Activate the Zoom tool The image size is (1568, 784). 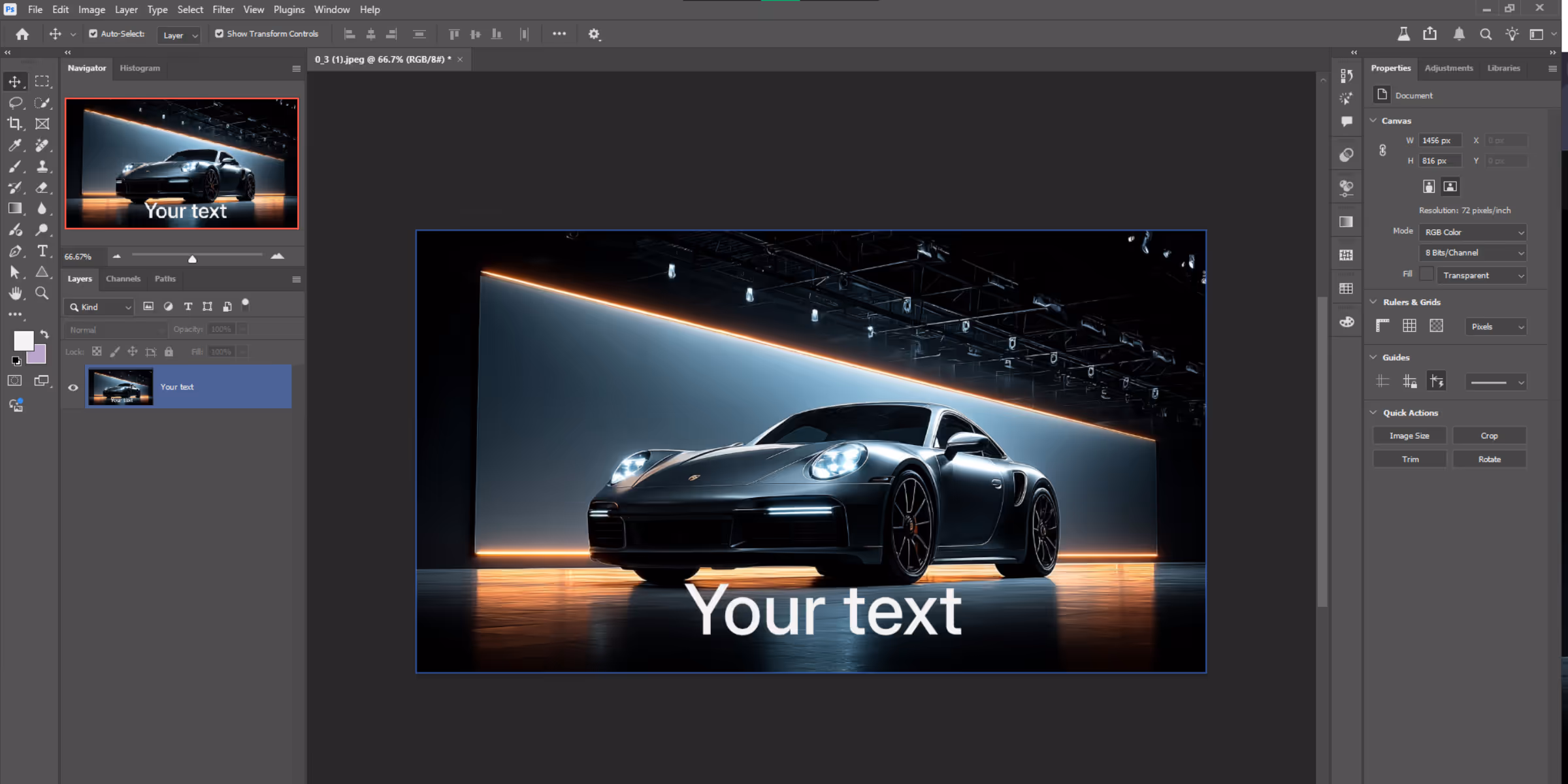tap(42, 293)
